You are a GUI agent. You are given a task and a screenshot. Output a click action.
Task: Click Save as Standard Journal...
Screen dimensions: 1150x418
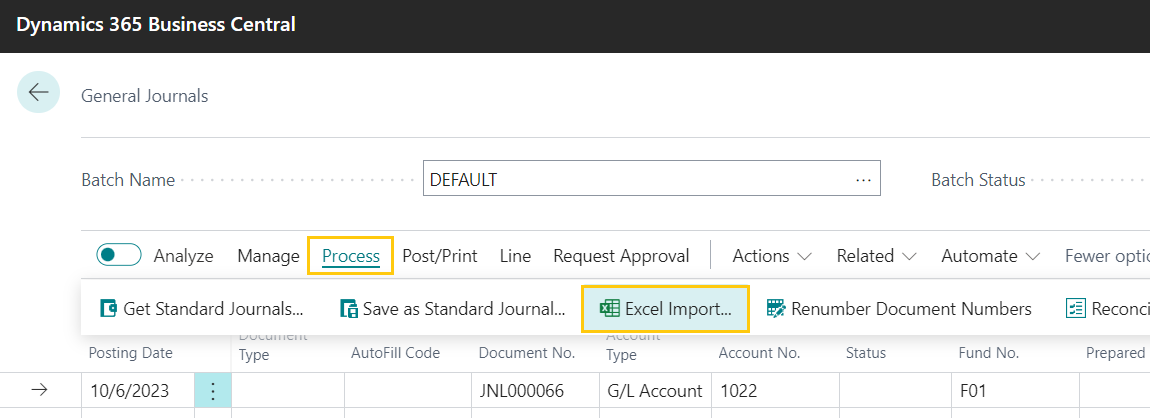click(x=453, y=309)
